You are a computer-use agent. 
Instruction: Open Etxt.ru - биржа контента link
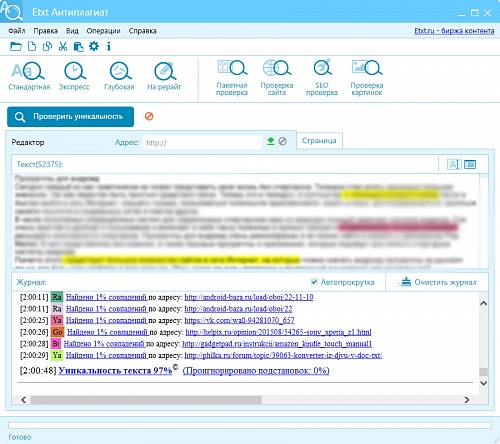click(454, 31)
